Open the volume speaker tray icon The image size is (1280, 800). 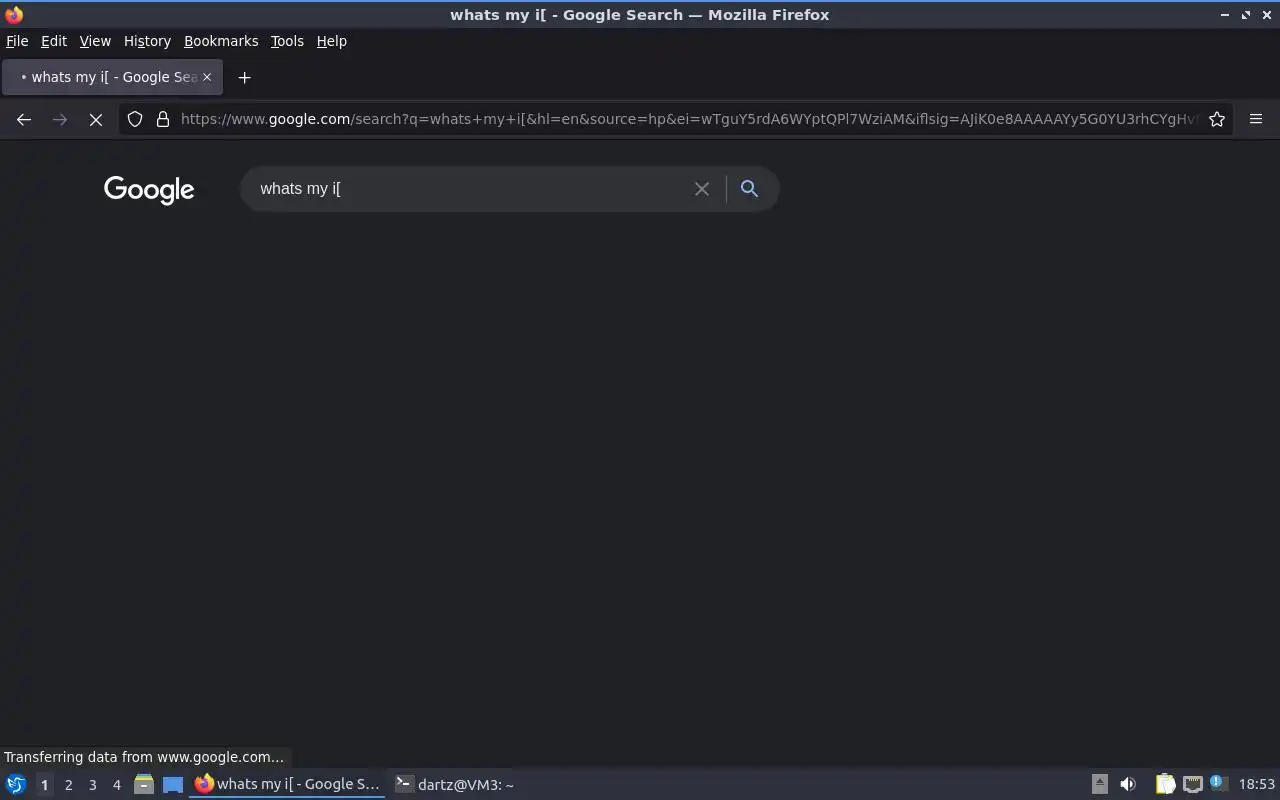pos(1128,784)
